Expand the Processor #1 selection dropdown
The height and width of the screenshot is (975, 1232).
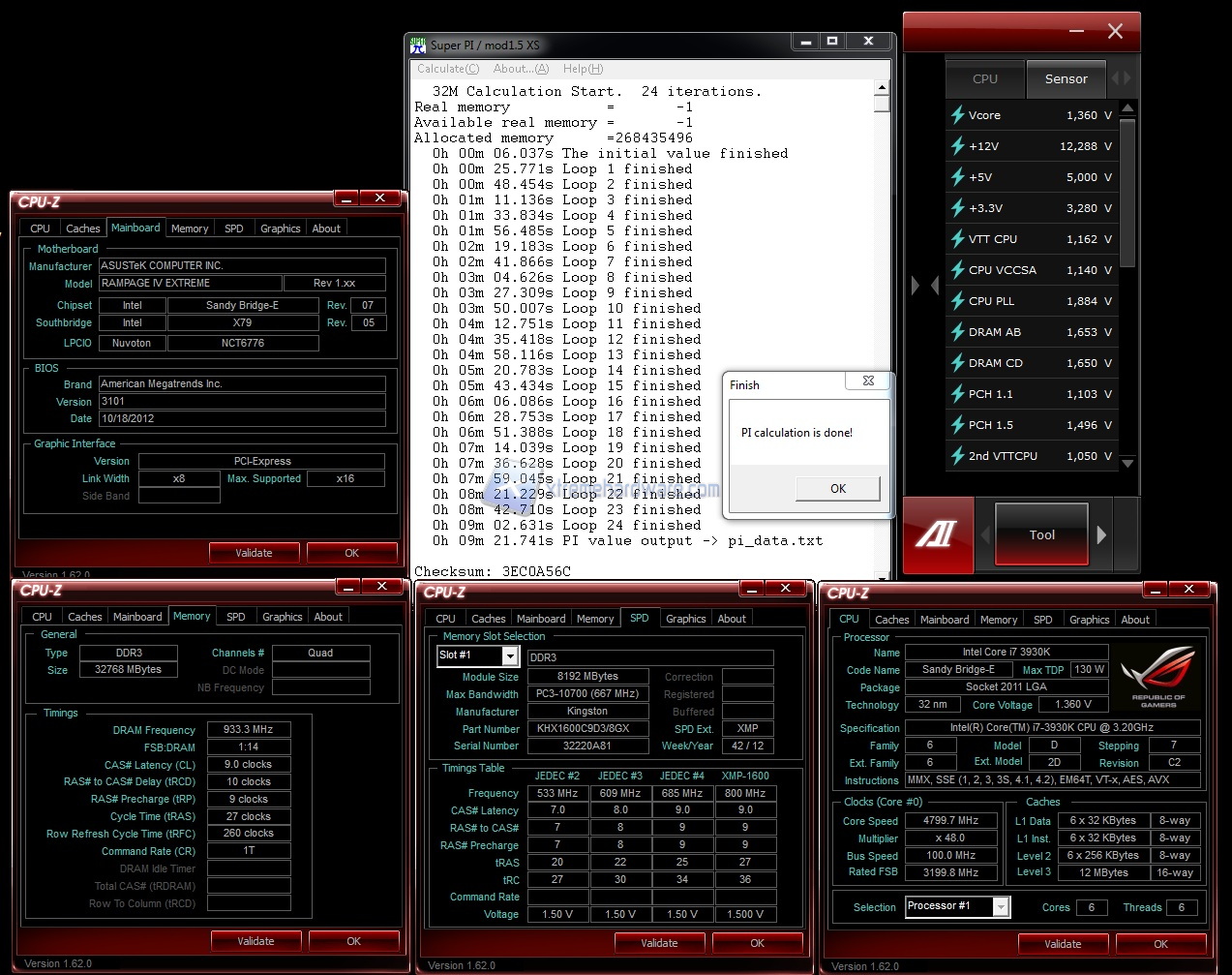(x=1001, y=907)
